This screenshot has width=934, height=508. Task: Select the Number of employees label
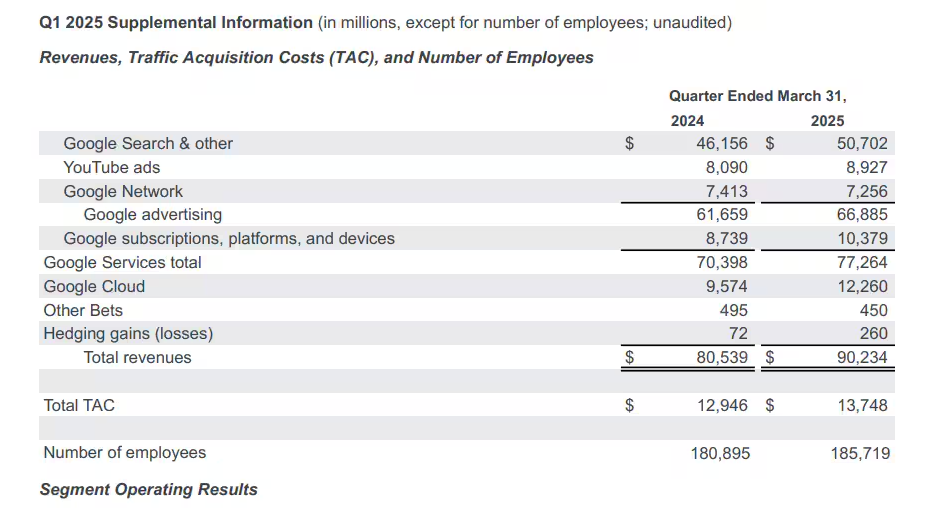125,452
